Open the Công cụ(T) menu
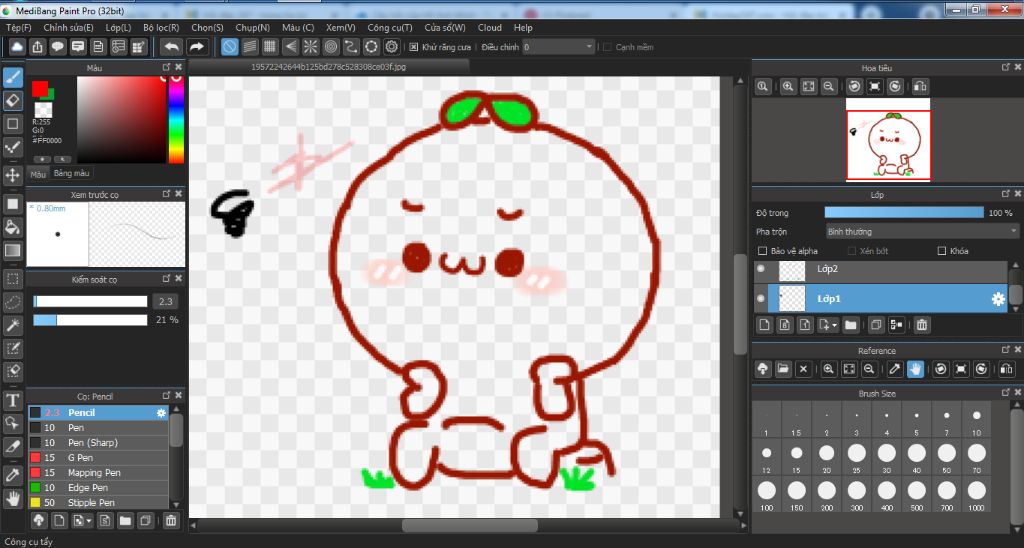The width and height of the screenshot is (1024, 548). [390, 27]
